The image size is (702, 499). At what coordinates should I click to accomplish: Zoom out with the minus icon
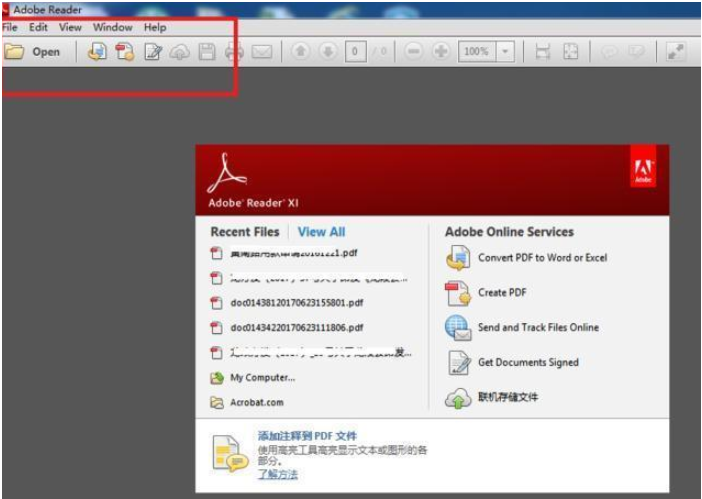point(414,51)
